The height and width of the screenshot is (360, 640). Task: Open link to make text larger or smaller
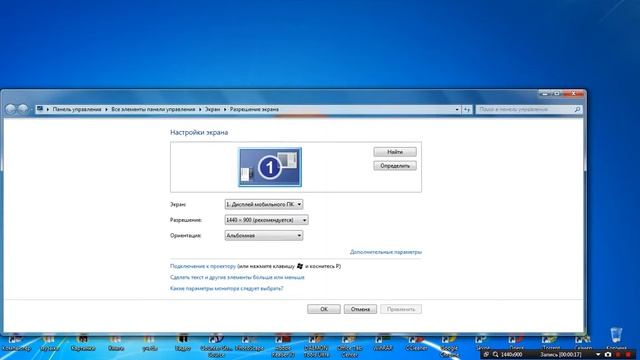(237, 277)
